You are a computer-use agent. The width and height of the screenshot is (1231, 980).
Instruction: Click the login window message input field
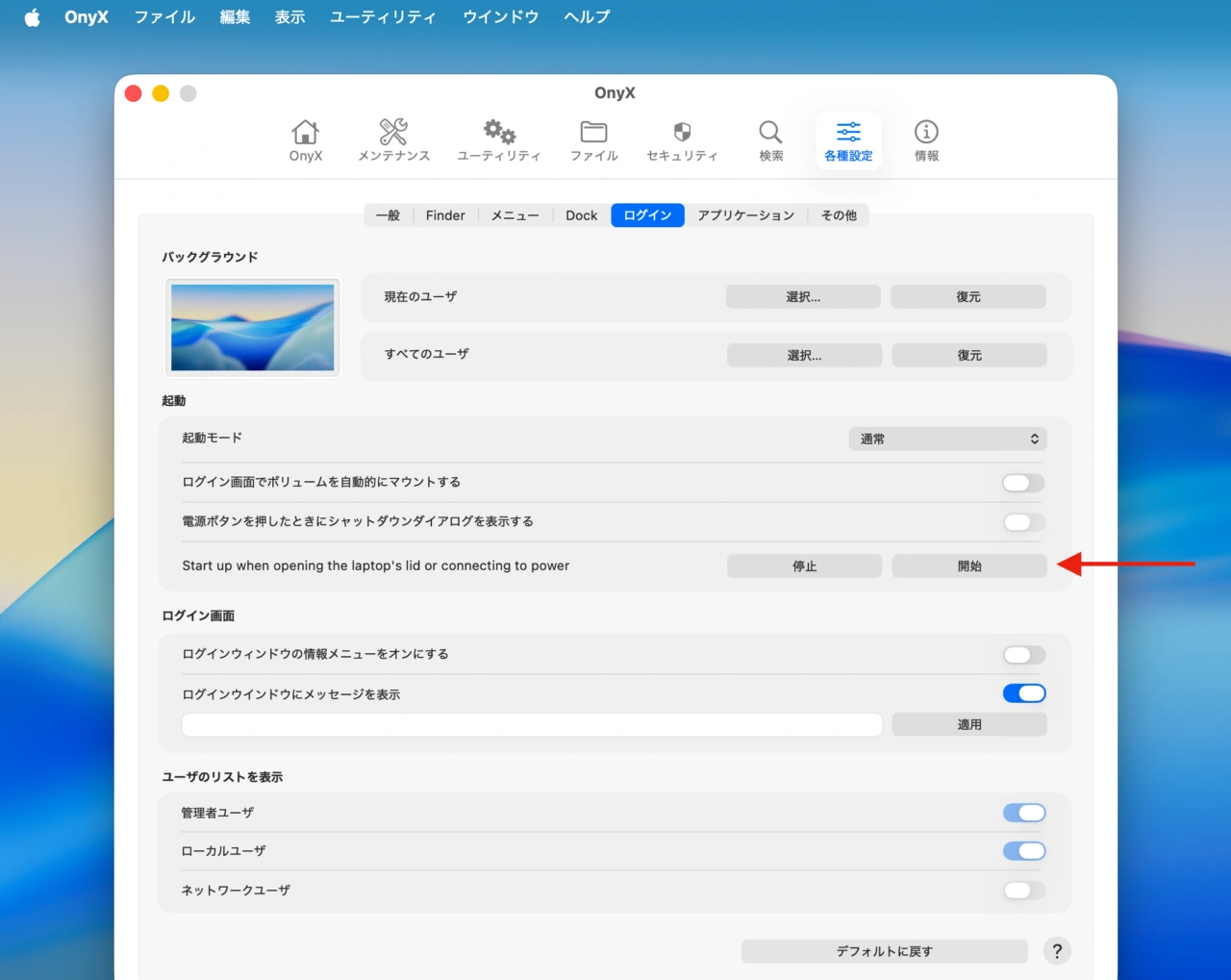[531, 724]
